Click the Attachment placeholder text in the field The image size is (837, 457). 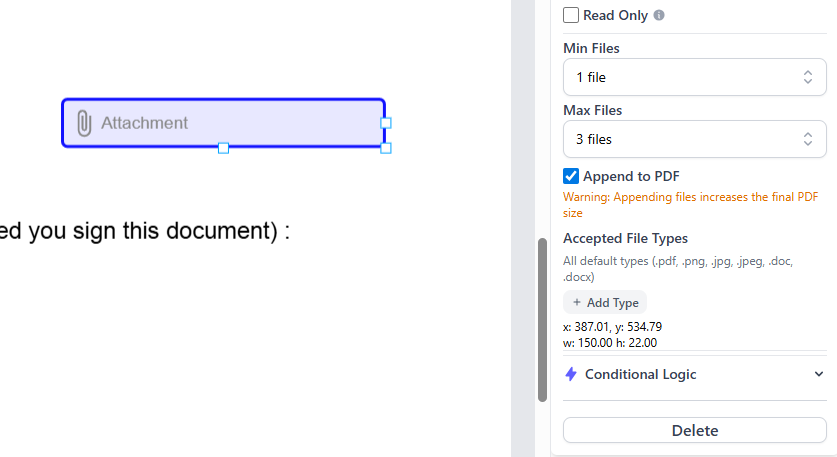[x=144, y=123]
